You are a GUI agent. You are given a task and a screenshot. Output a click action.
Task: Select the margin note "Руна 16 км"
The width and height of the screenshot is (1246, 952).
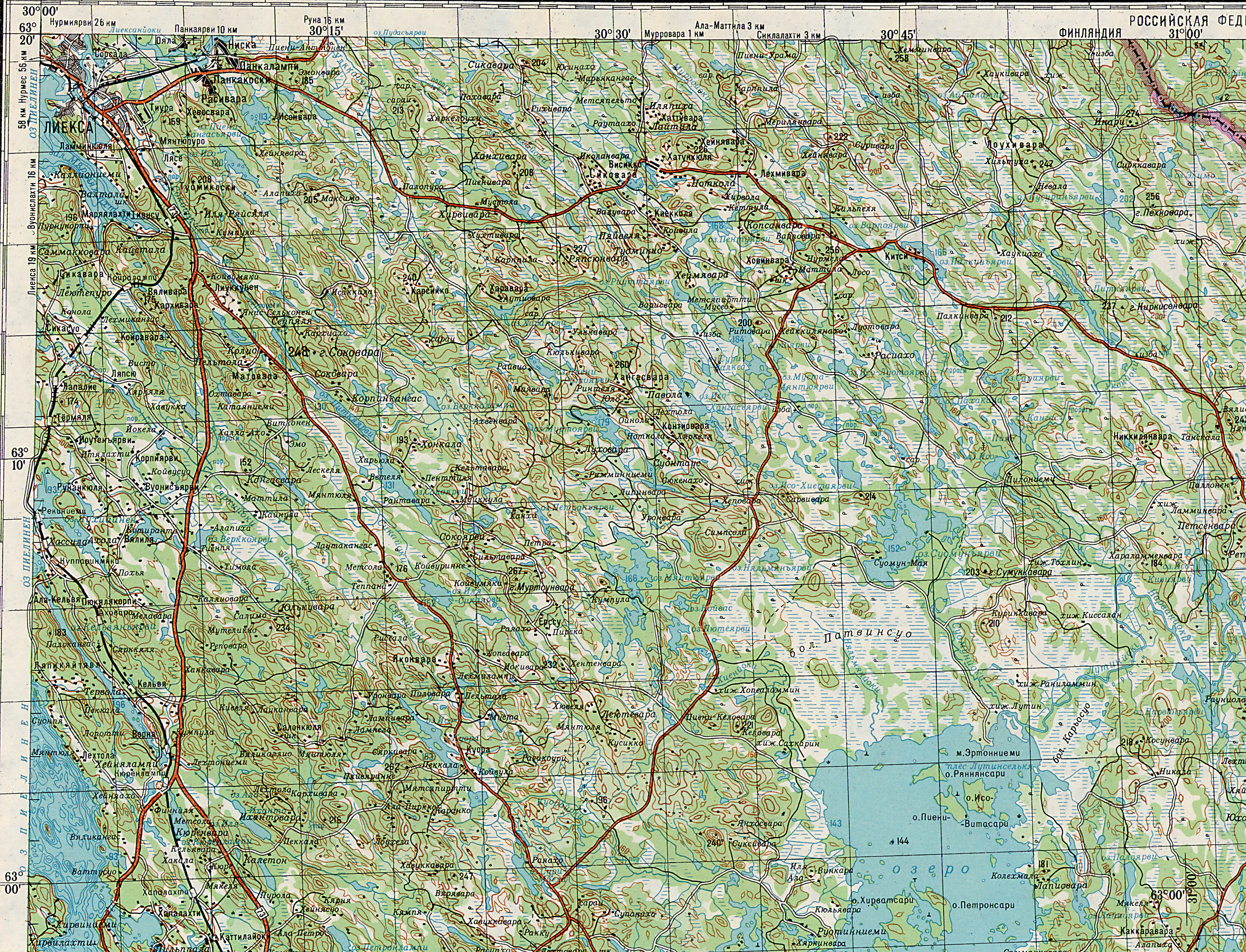(324, 20)
